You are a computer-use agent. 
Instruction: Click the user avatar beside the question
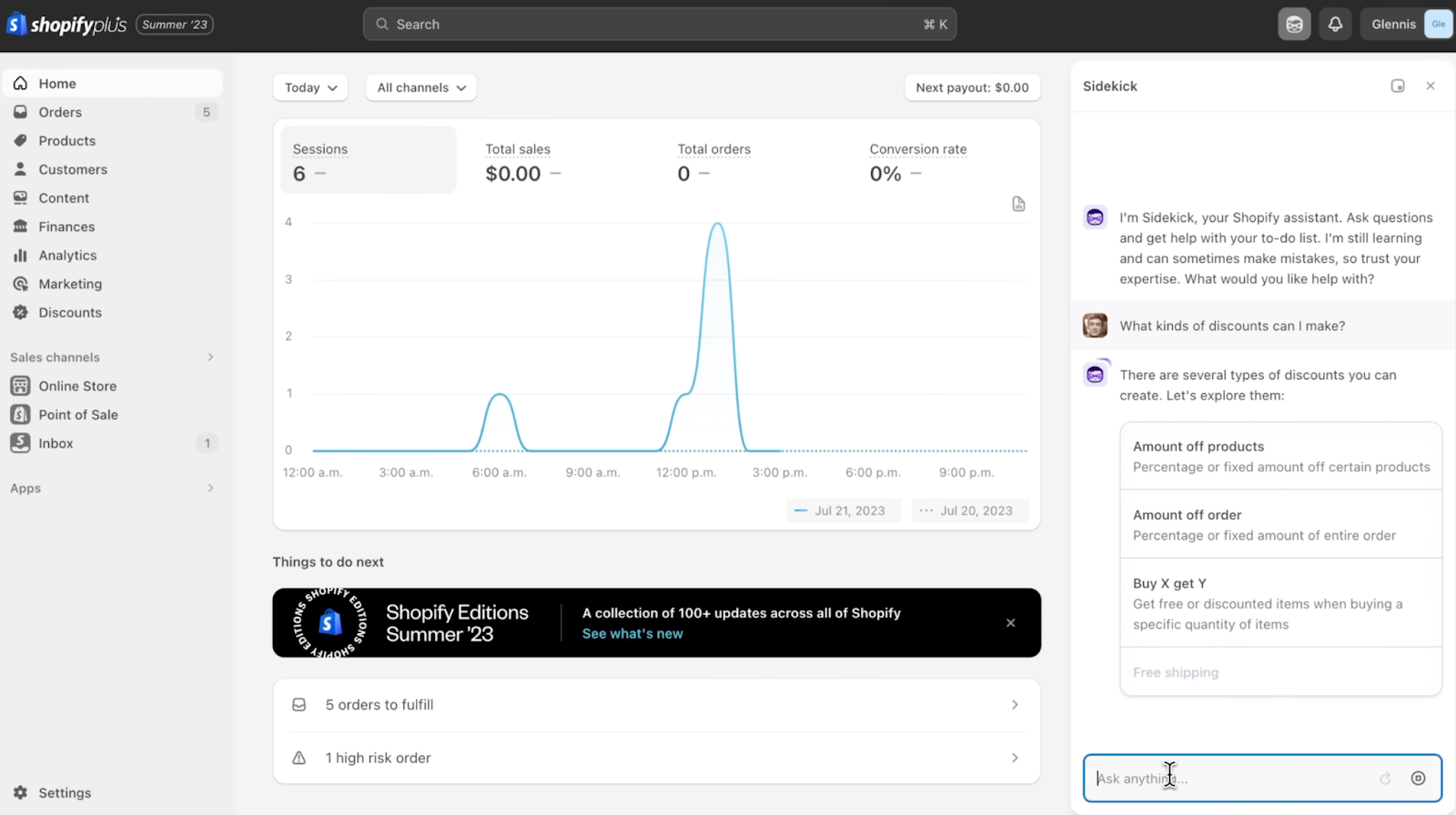pos(1095,326)
